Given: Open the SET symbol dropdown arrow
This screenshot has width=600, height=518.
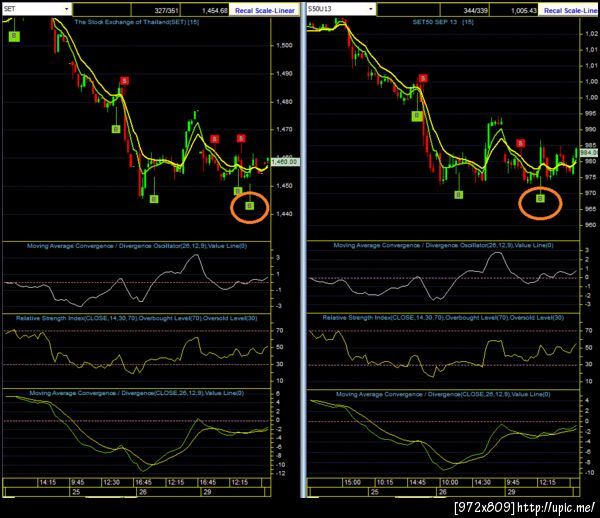Looking at the screenshot, I should [66, 9].
